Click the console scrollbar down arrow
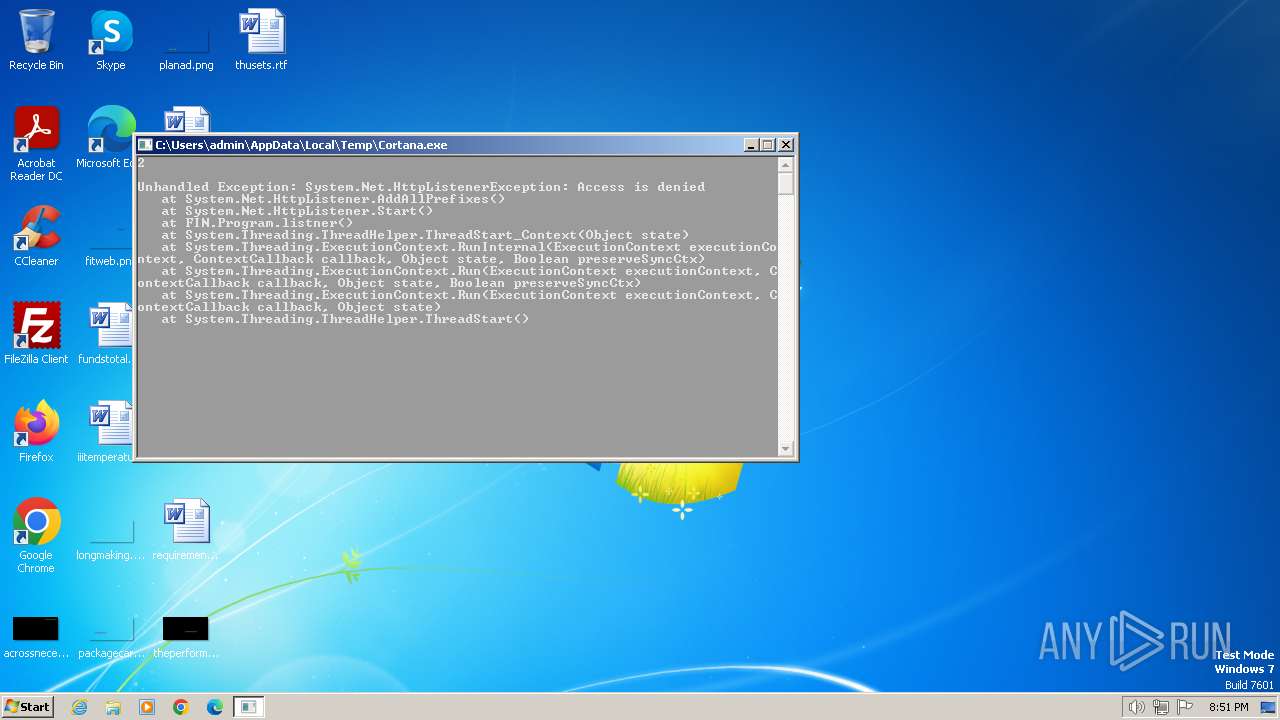The width and height of the screenshot is (1280, 720). tap(786, 448)
